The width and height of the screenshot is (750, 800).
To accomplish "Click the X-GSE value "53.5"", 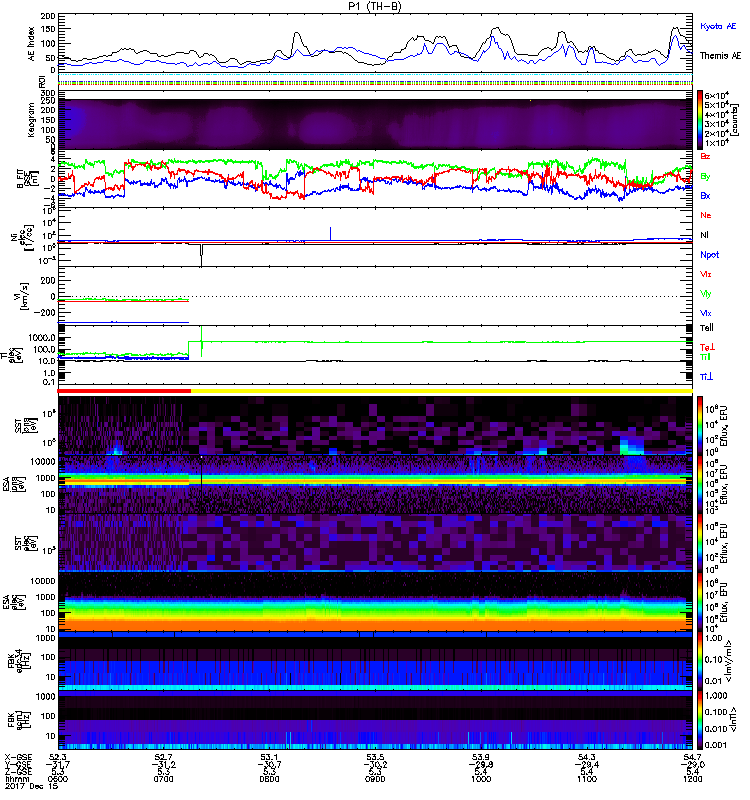I will click(375, 757).
